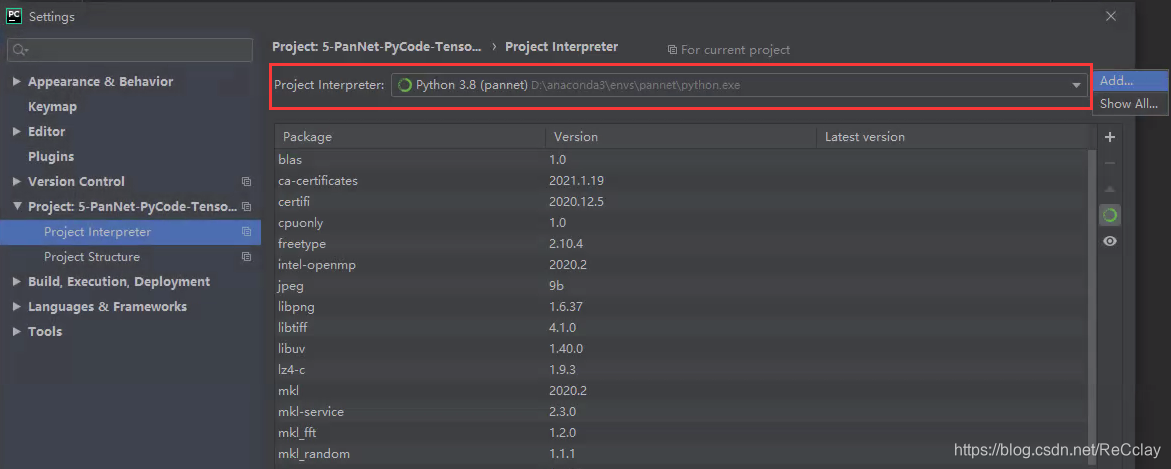This screenshot has height=469, width=1171.
Task: Select the mkl_fft package row
Action: point(683,432)
